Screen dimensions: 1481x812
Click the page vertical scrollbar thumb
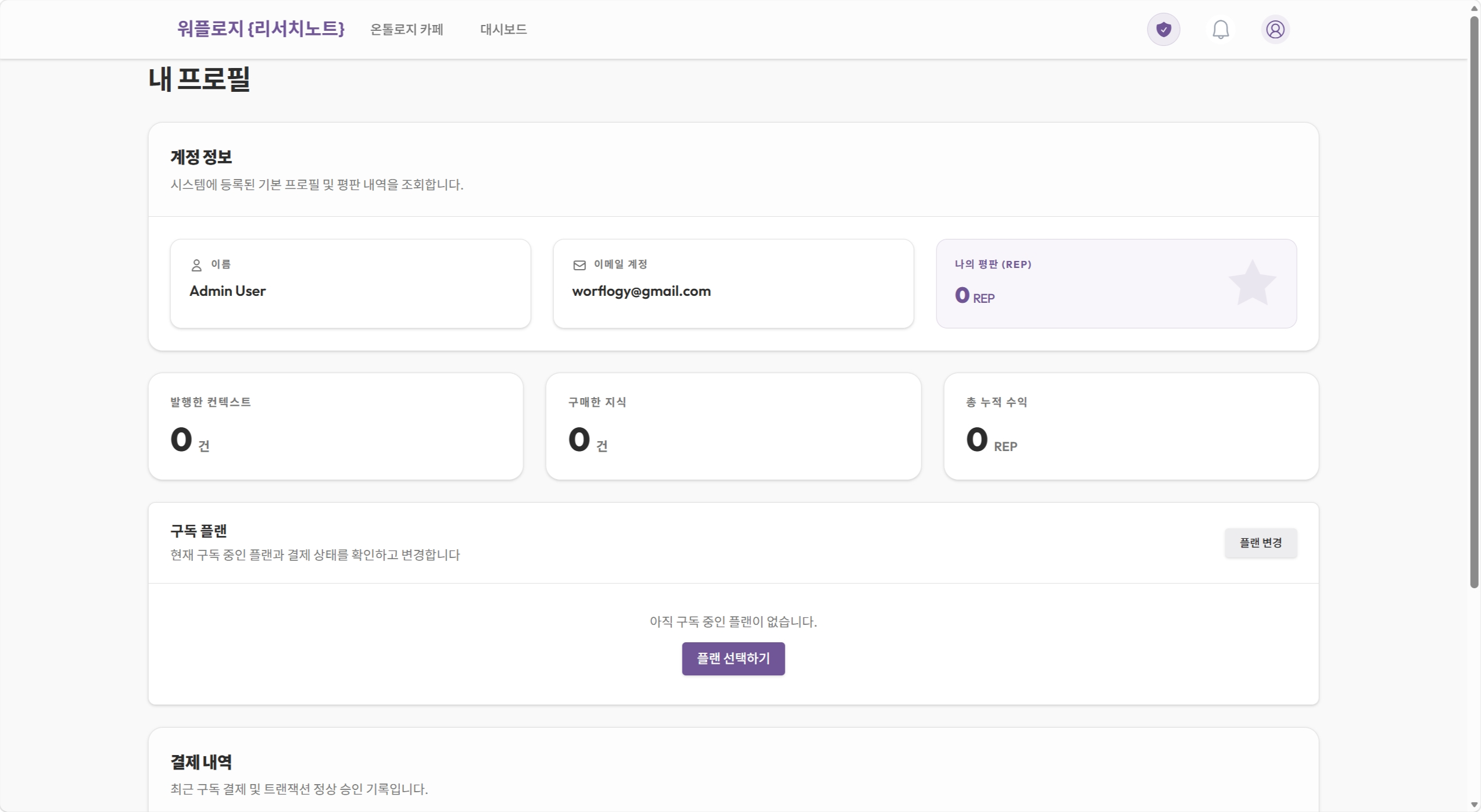coord(1474,302)
